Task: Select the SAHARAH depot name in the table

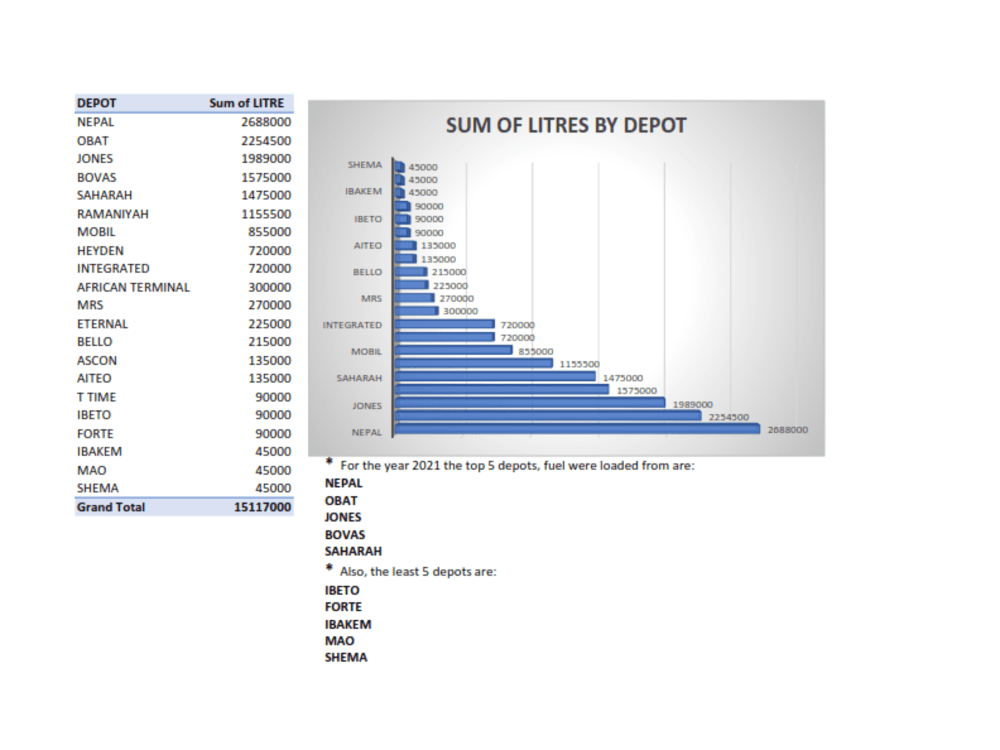Action: point(105,195)
